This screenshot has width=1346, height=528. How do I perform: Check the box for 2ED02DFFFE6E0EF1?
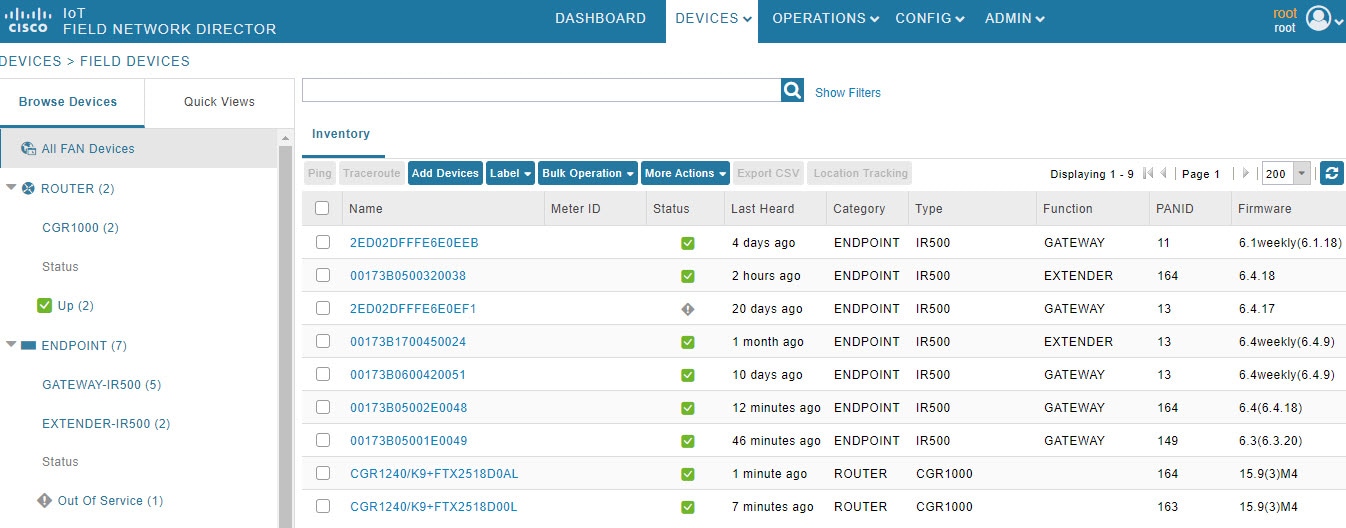click(322, 308)
